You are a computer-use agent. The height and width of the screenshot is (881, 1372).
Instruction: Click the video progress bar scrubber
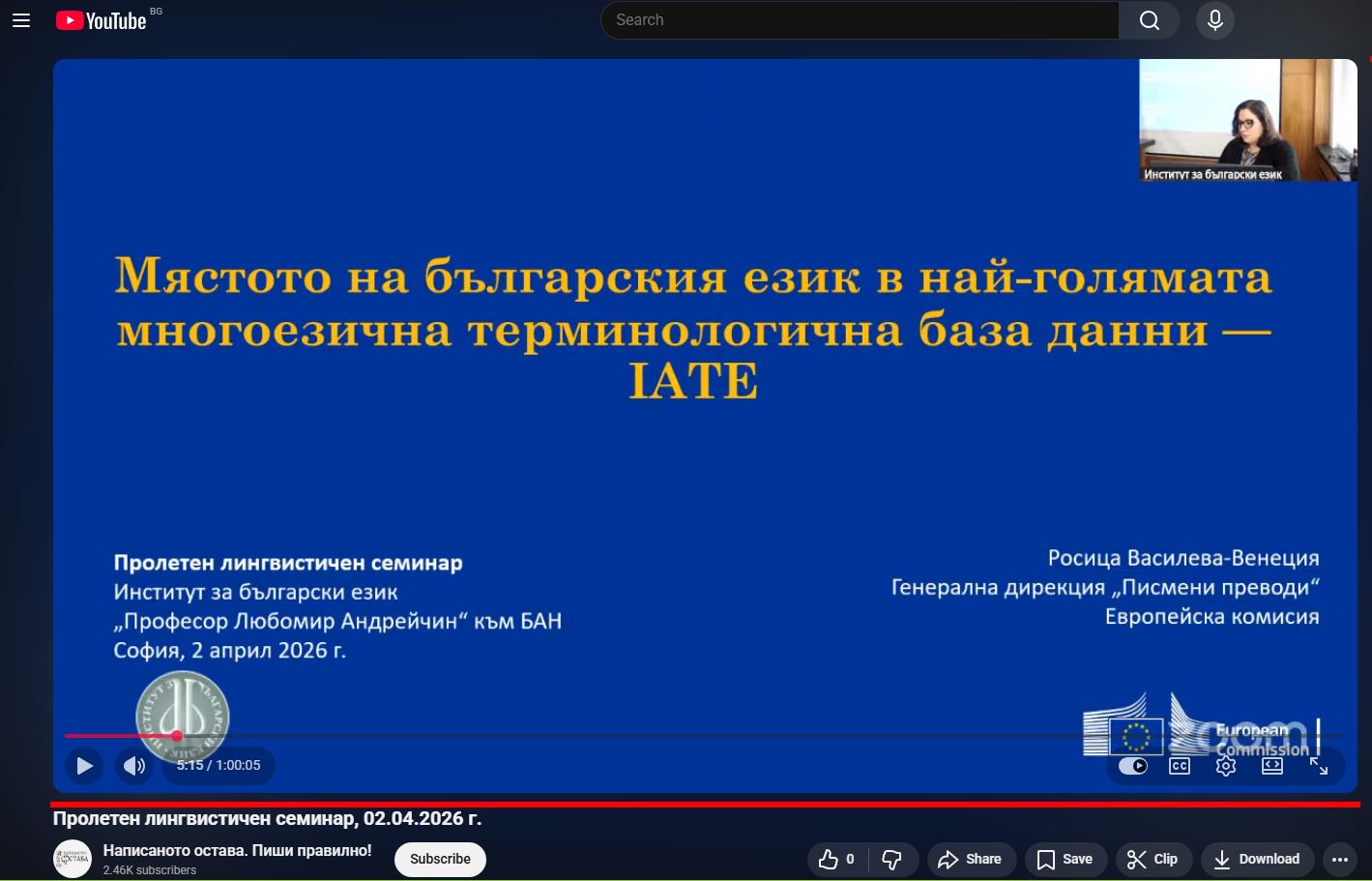click(177, 736)
